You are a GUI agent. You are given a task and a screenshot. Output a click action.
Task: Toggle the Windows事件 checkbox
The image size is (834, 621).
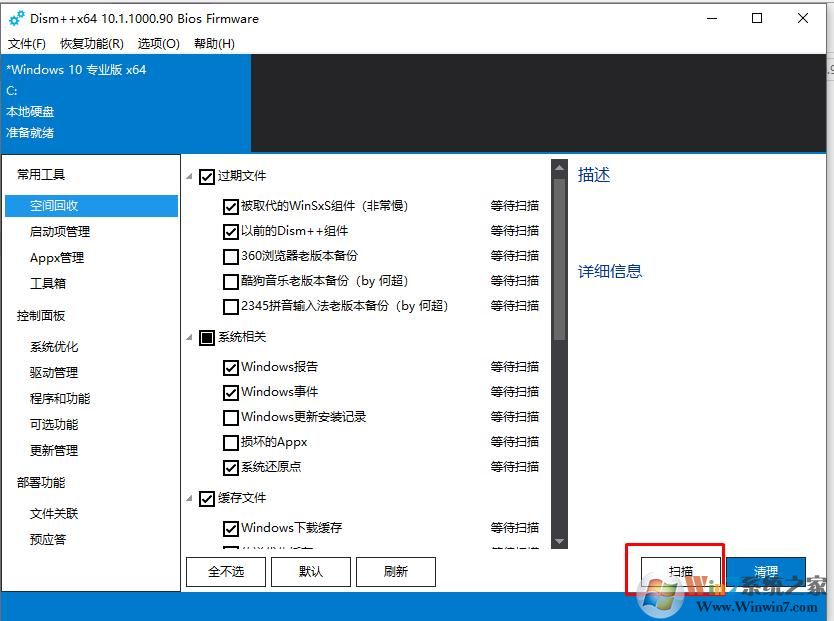(x=232, y=391)
